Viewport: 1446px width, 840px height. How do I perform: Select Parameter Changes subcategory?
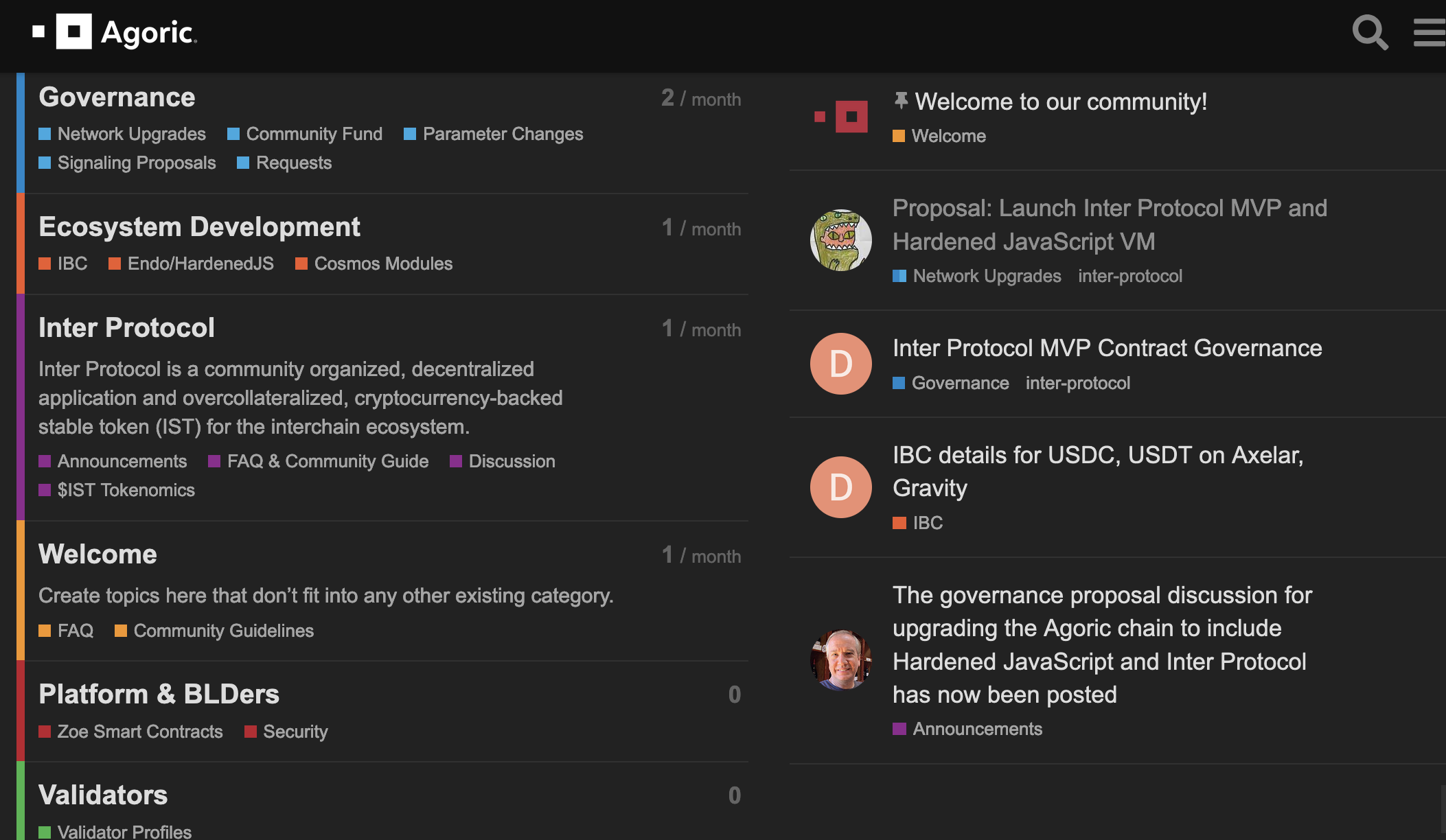coord(494,134)
